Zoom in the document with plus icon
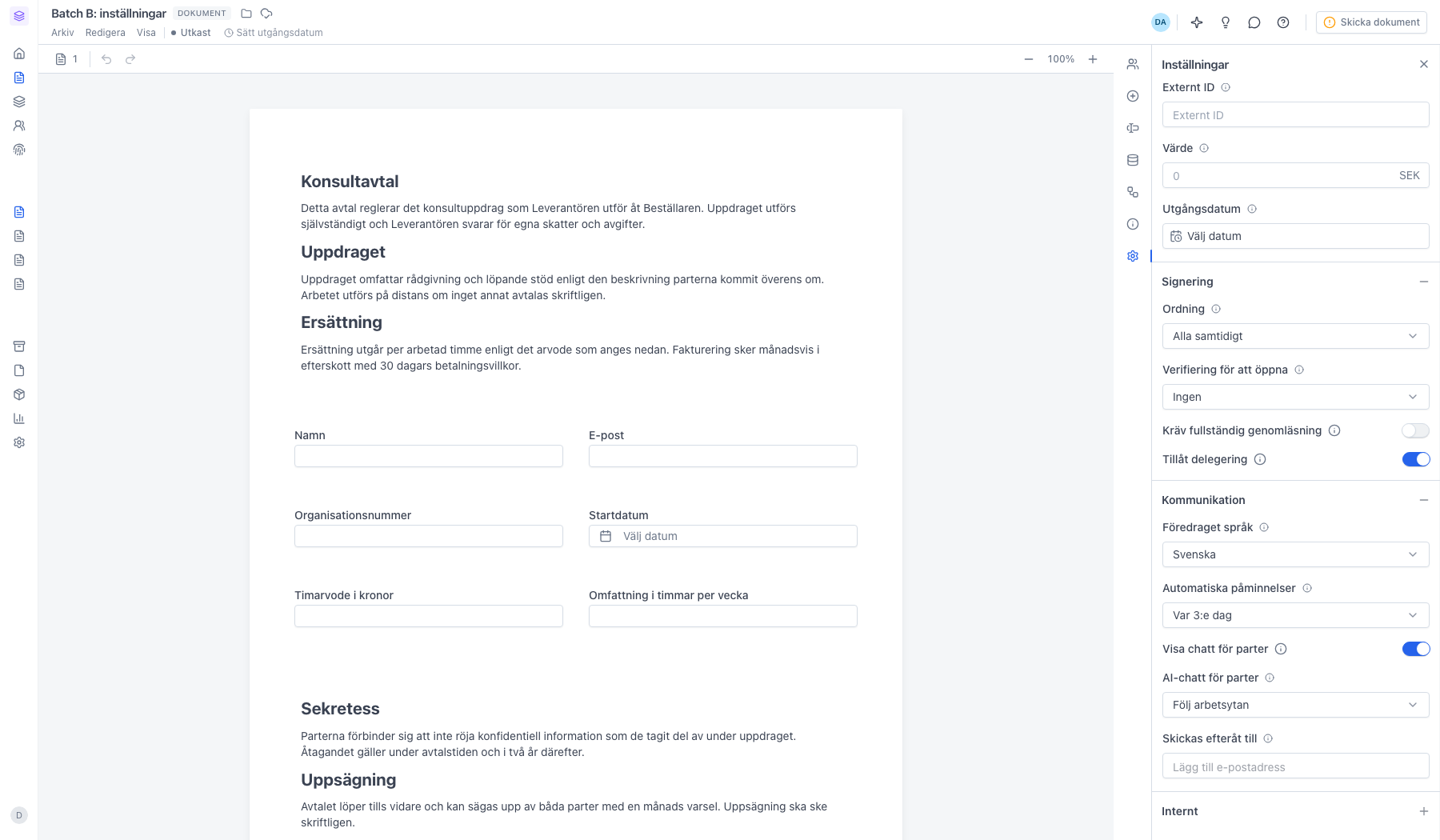Image resolution: width=1440 pixels, height=840 pixels. [x=1093, y=59]
